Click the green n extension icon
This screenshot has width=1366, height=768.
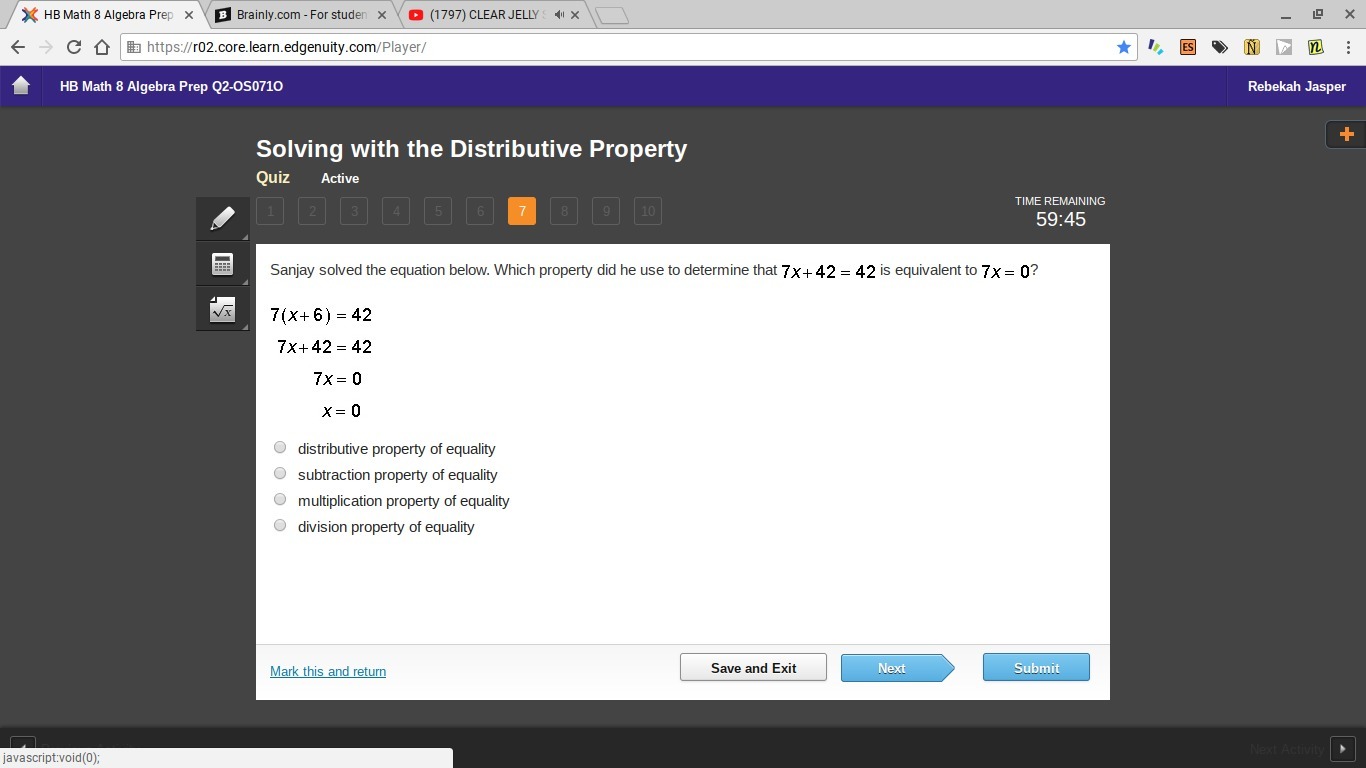tap(1316, 47)
